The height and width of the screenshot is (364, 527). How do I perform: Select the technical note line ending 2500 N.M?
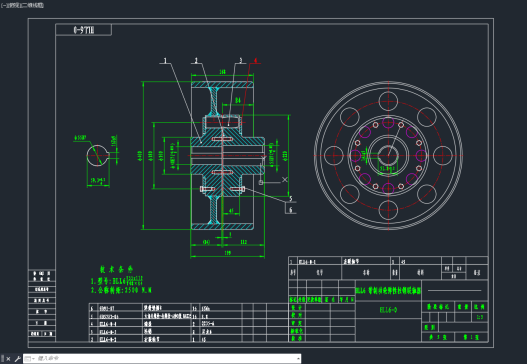tap(121, 290)
